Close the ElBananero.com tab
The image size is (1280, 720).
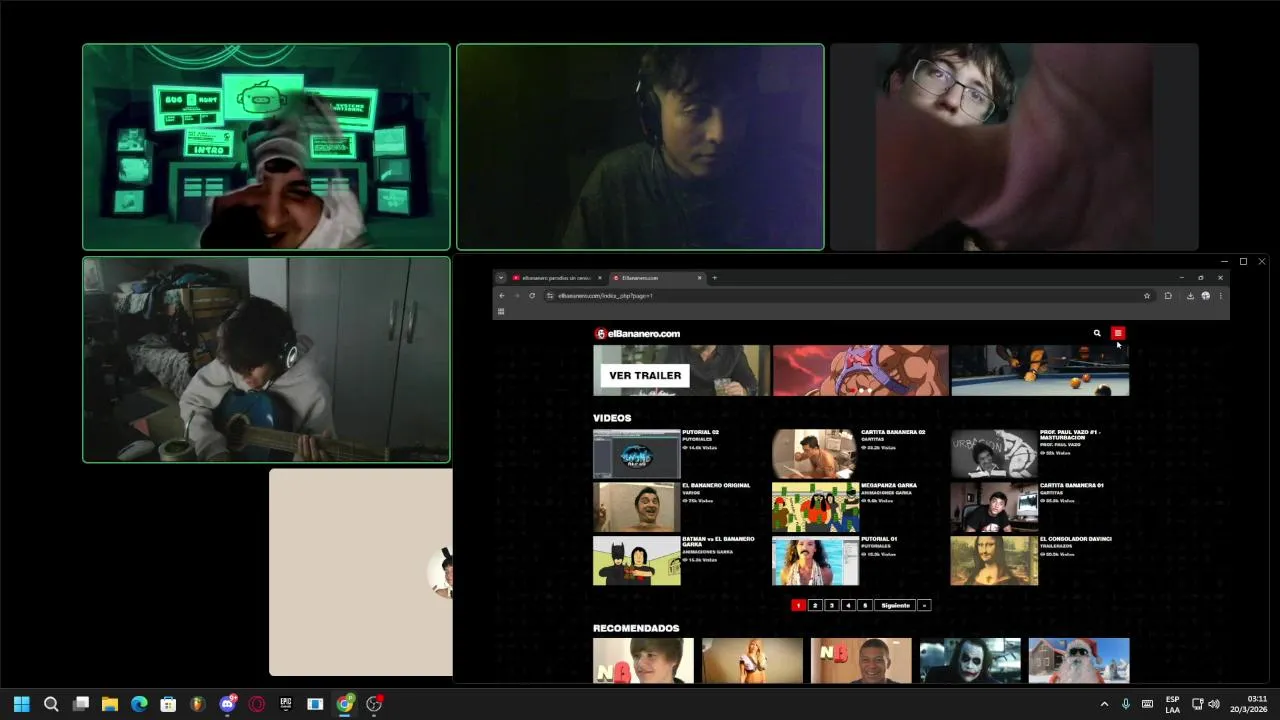[x=700, y=278]
